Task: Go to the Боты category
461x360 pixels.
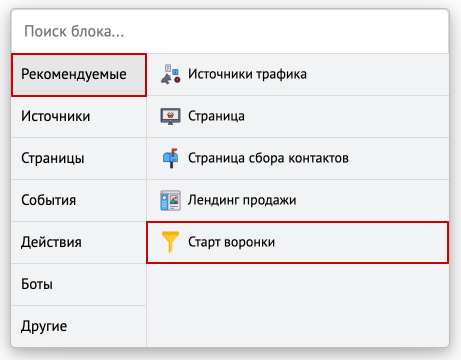Action: [x=79, y=284]
